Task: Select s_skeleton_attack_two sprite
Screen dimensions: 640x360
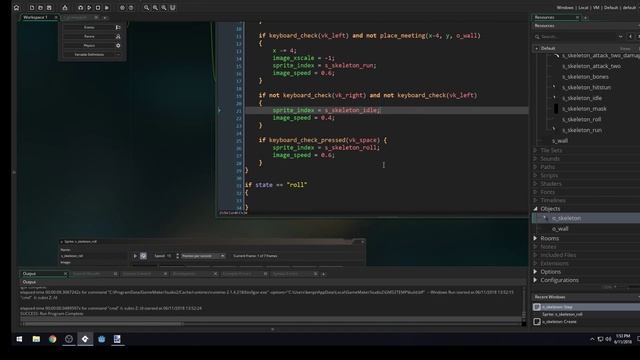Action: click(591, 66)
